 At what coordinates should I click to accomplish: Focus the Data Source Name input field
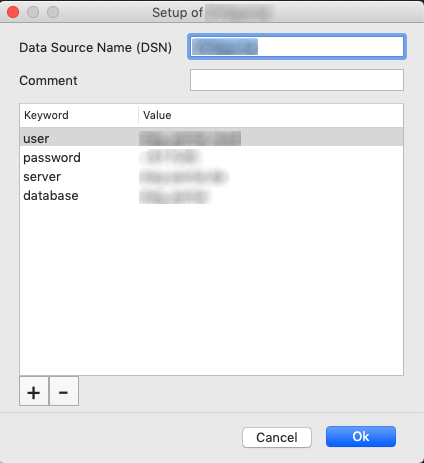pos(297,47)
